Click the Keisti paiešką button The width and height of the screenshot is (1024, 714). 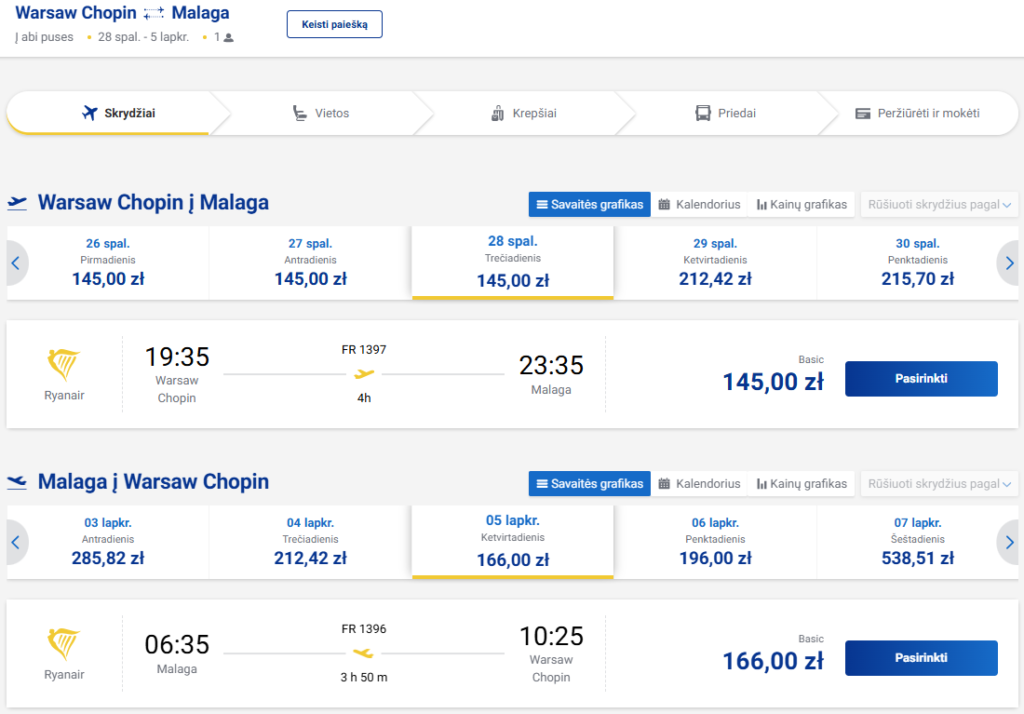334,24
